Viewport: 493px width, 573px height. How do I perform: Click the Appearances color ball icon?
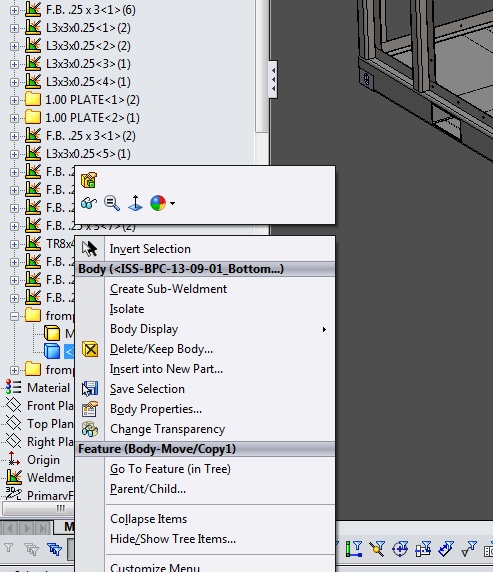pyautogui.click(x=158, y=203)
